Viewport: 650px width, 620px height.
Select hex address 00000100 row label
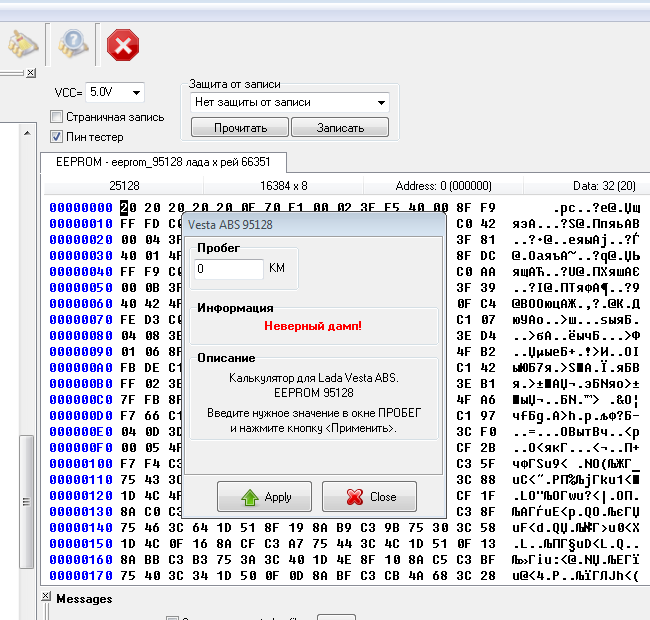click(81, 464)
